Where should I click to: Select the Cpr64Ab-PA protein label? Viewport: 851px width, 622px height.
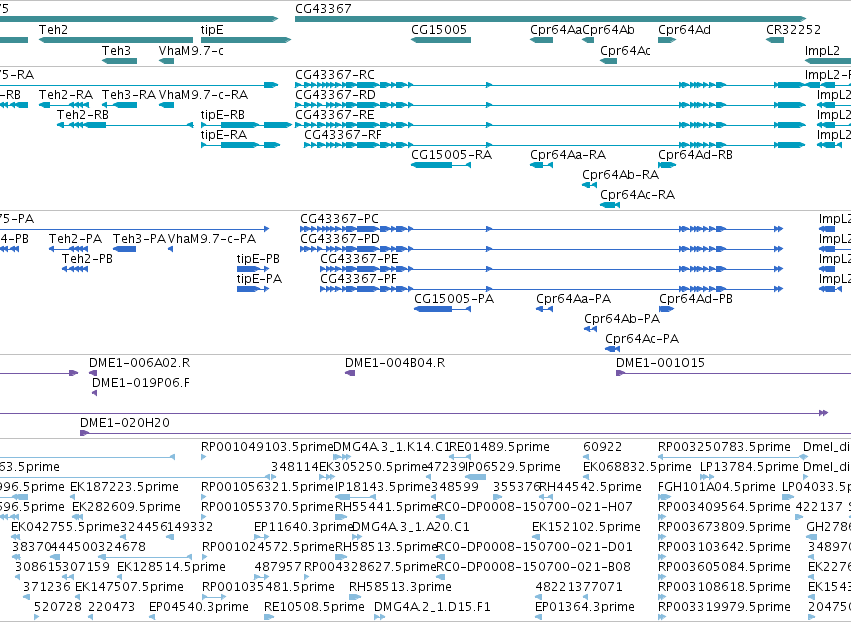[622, 319]
